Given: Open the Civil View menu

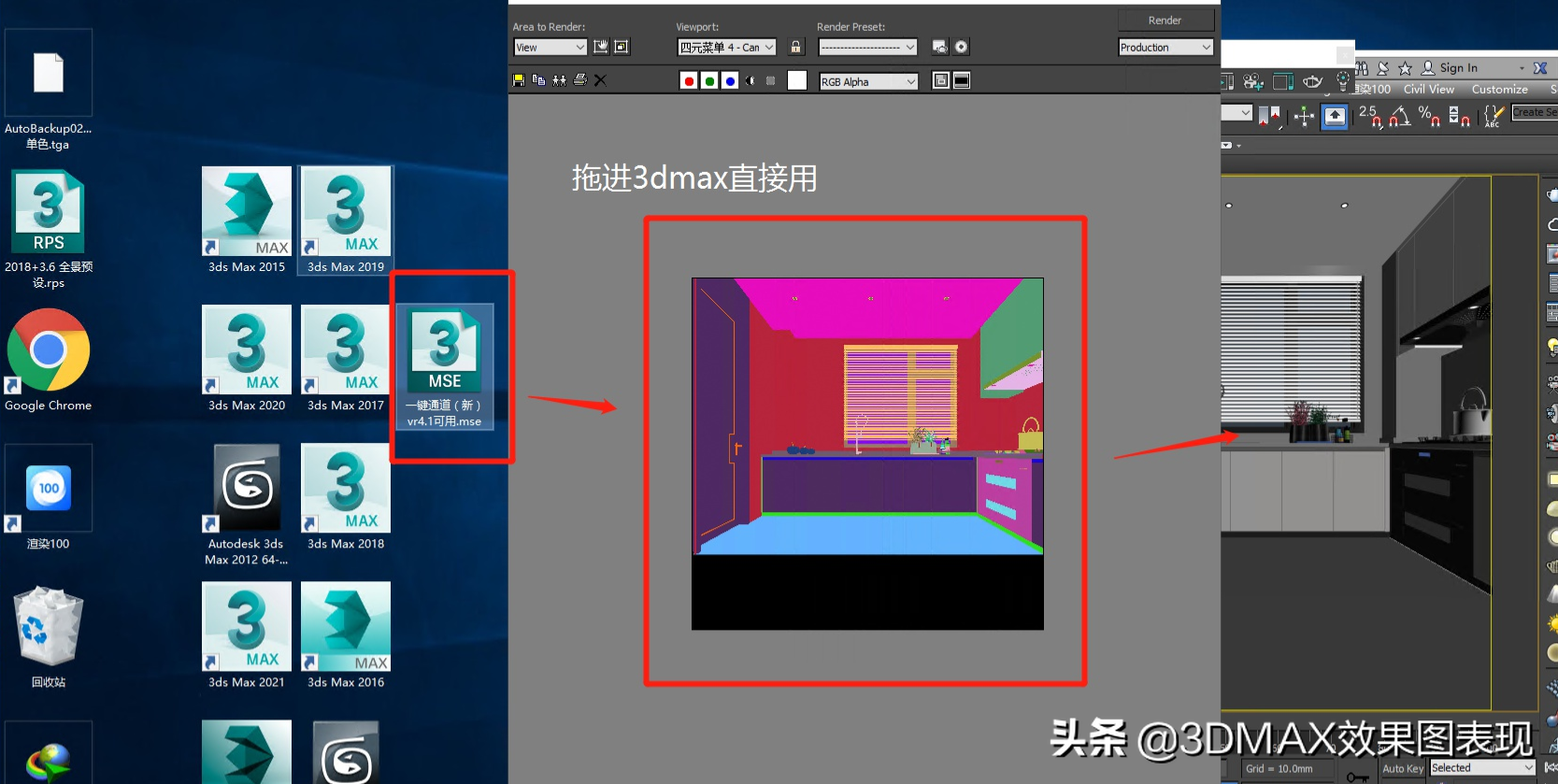Looking at the screenshot, I should coord(1429,90).
